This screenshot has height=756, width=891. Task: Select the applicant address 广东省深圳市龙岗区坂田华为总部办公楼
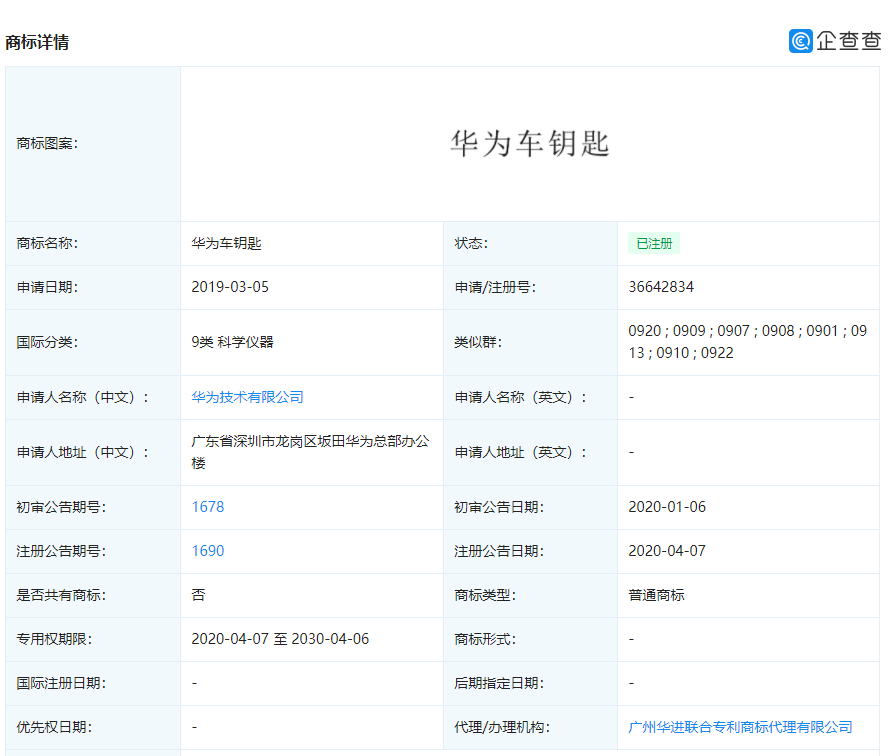310,452
